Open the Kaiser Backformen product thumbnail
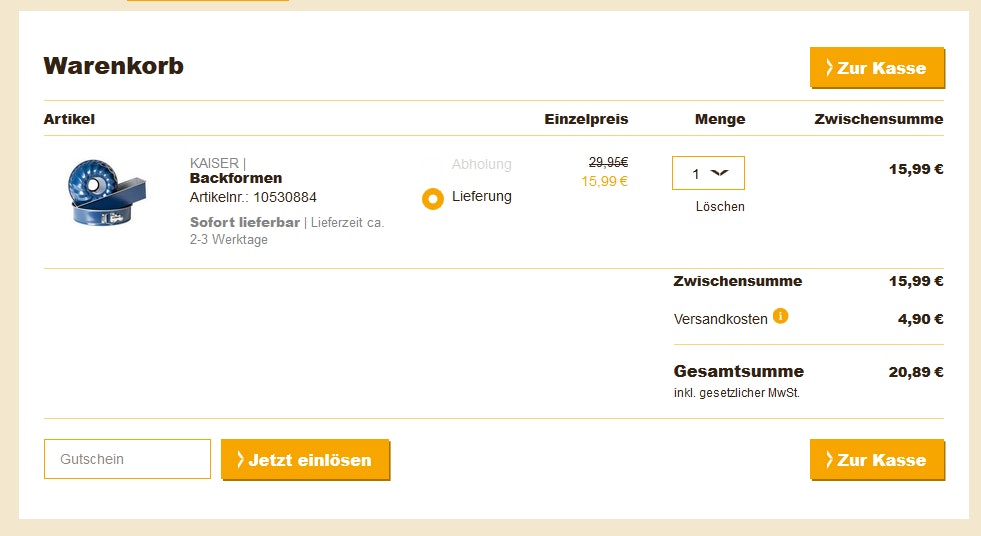 tap(106, 192)
